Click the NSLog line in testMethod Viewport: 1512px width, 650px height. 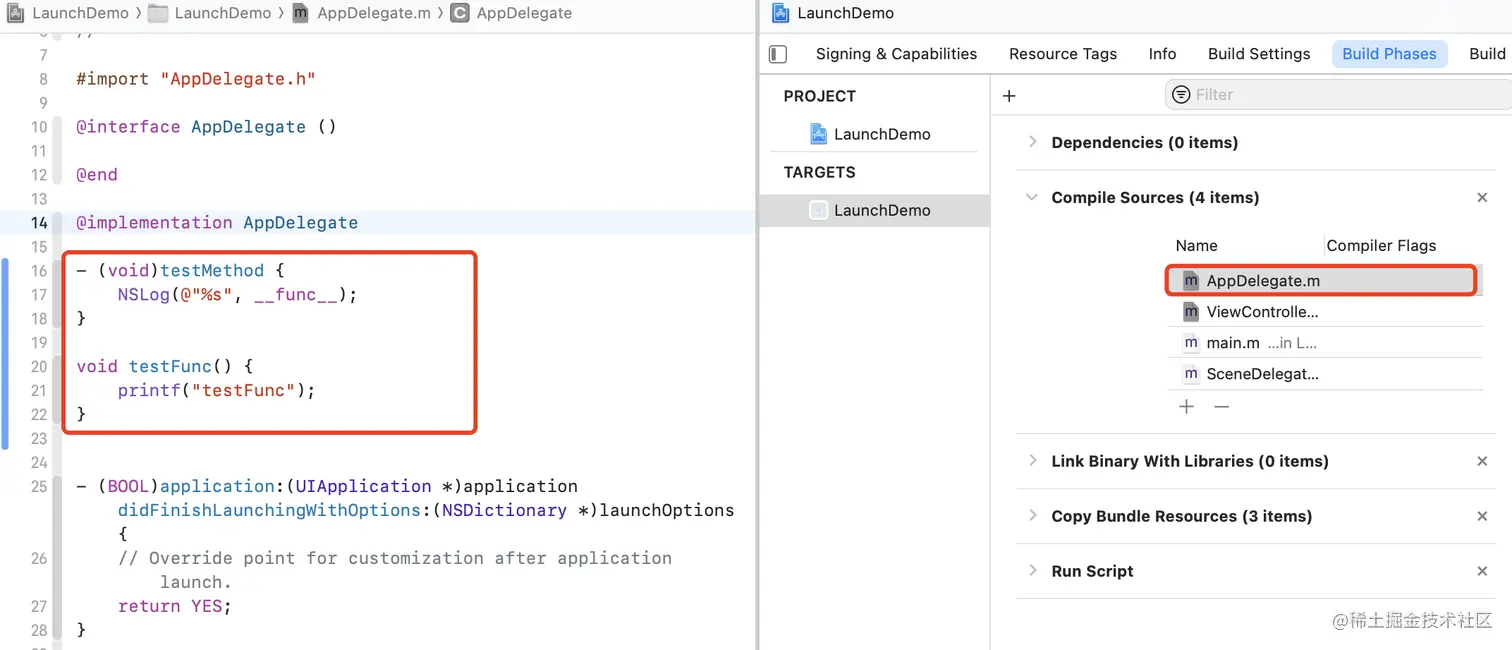click(237, 294)
